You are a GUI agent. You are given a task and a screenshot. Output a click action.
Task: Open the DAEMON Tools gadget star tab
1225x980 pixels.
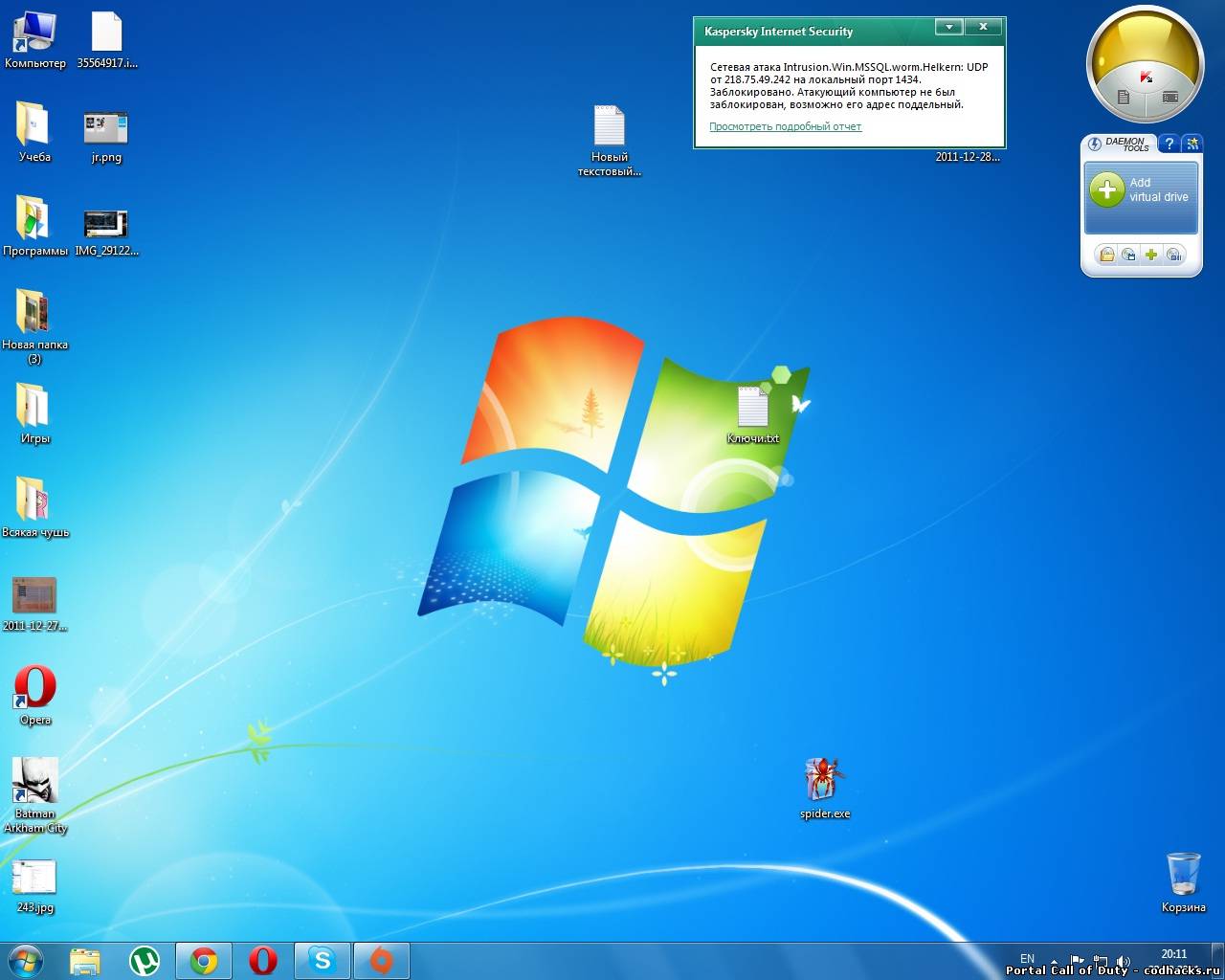[x=1192, y=144]
